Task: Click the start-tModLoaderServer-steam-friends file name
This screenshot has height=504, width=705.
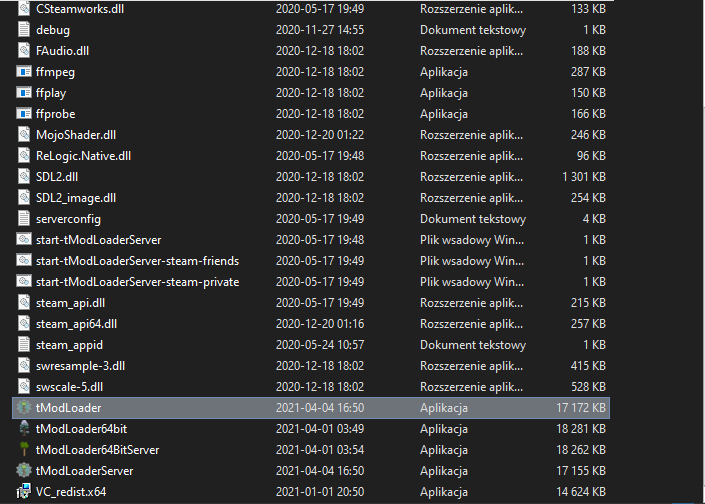Action: [137, 261]
